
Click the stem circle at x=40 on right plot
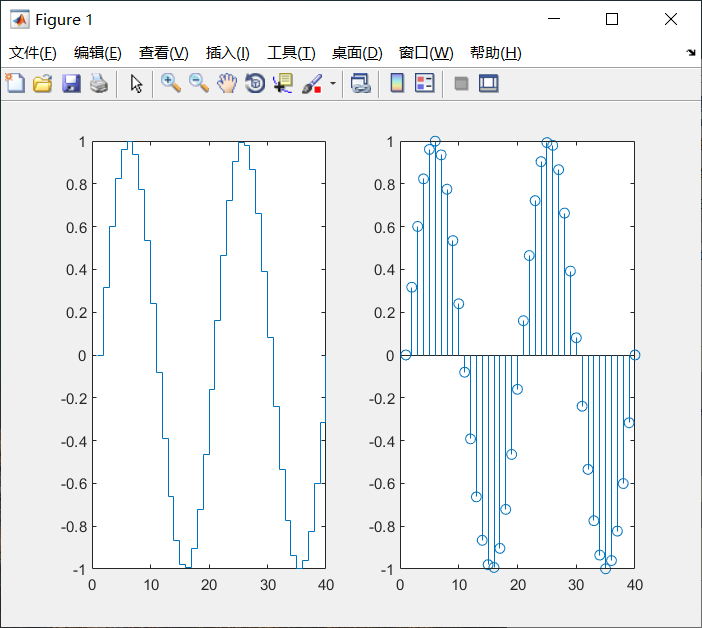pyautogui.click(x=634, y=355)
